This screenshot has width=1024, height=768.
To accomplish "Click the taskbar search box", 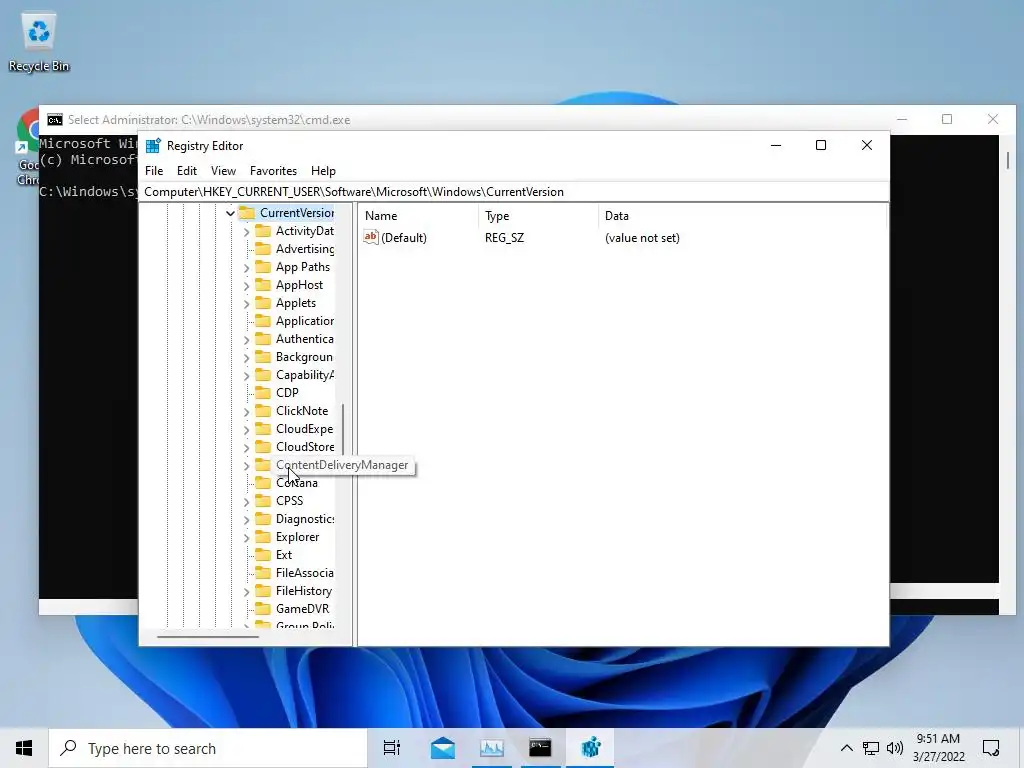I will pyautogui.click(x=208, y=748).
